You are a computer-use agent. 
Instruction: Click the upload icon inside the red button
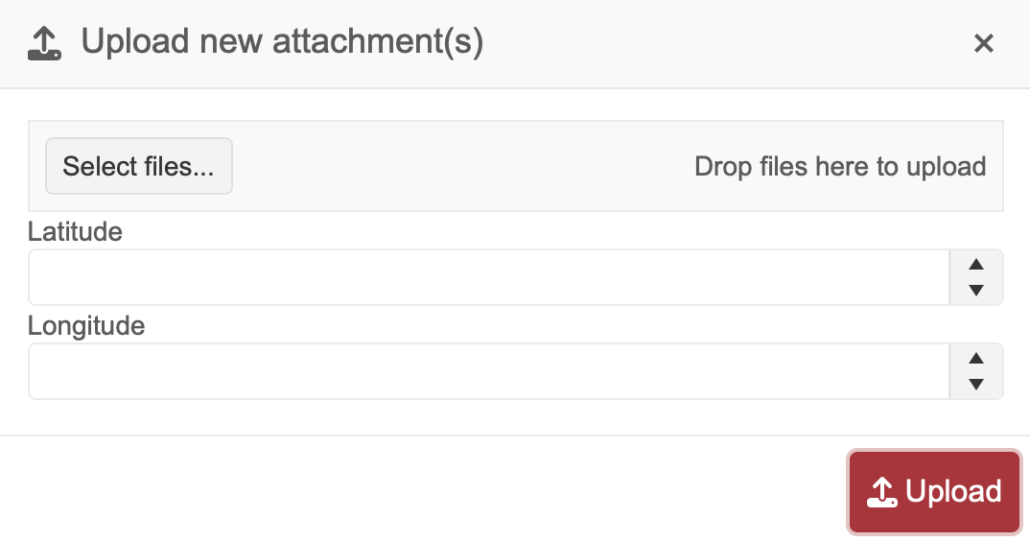(x=881, y=491)
